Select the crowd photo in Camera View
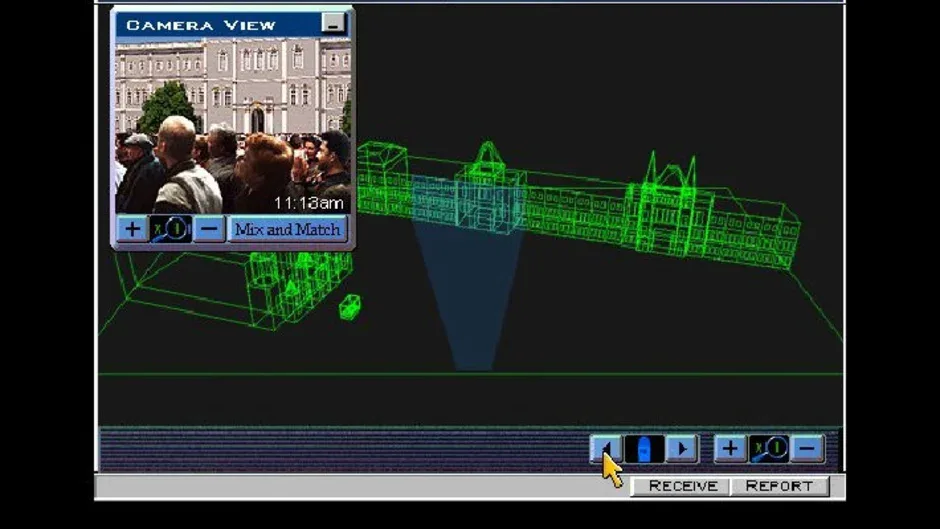This screenshot has height=529, width=940. (x=233, y=125)
